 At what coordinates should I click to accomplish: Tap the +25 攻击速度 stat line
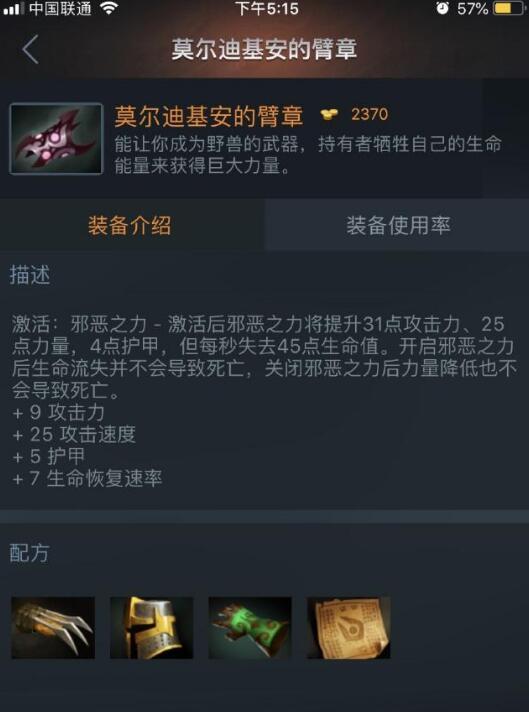coord(74,435)
